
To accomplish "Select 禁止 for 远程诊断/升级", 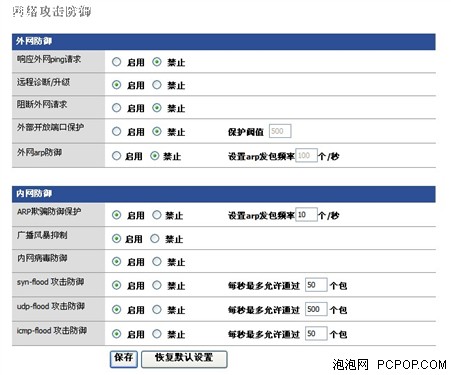I will point(157,85).
